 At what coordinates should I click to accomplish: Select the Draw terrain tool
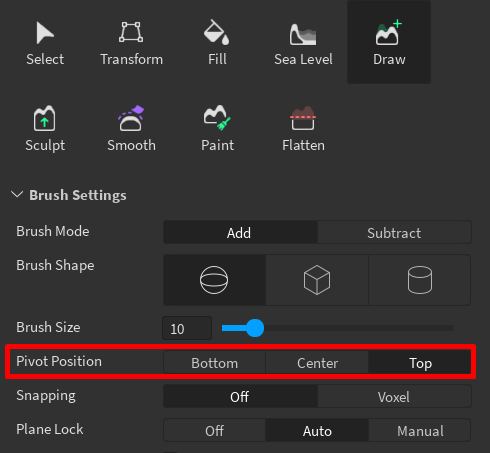pos(389,42)
